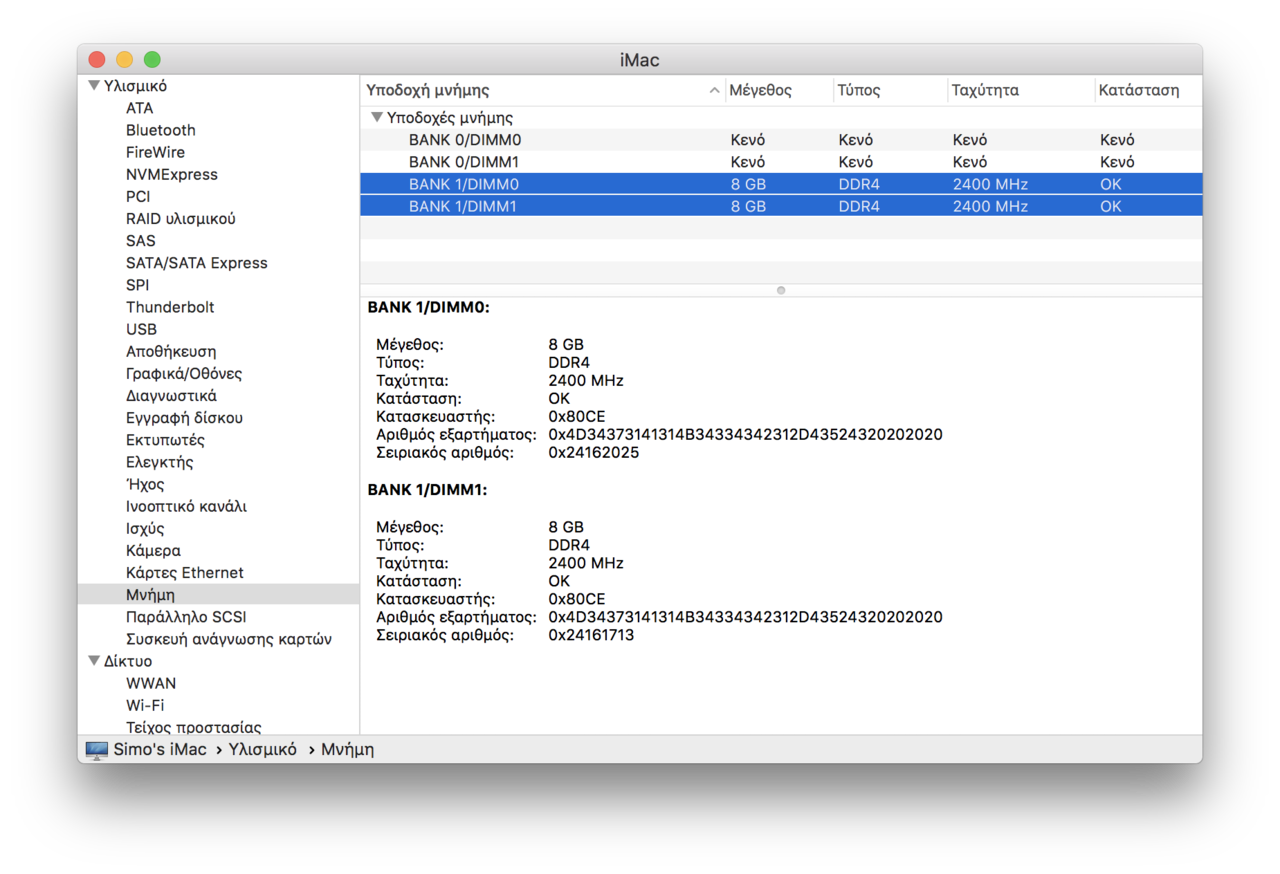1280x874 pixels.
Task: Collapse the Υποδοχές μνήμης disclosure triangle
Action: [x=377, y=117]
